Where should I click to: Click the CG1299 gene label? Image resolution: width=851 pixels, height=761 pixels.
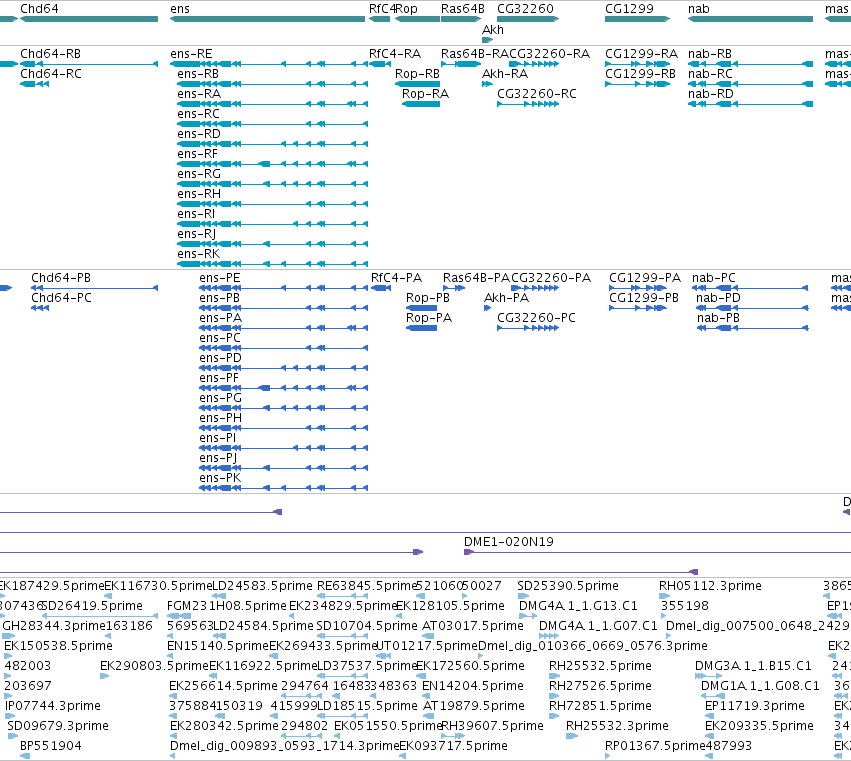pos(630,9)
